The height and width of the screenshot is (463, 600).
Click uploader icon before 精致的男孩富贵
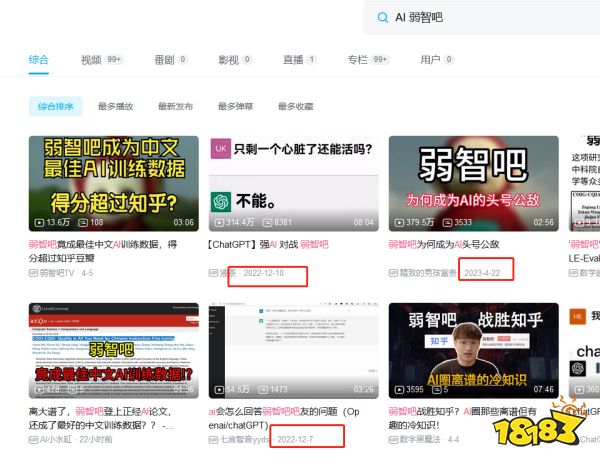coord(393,273)
